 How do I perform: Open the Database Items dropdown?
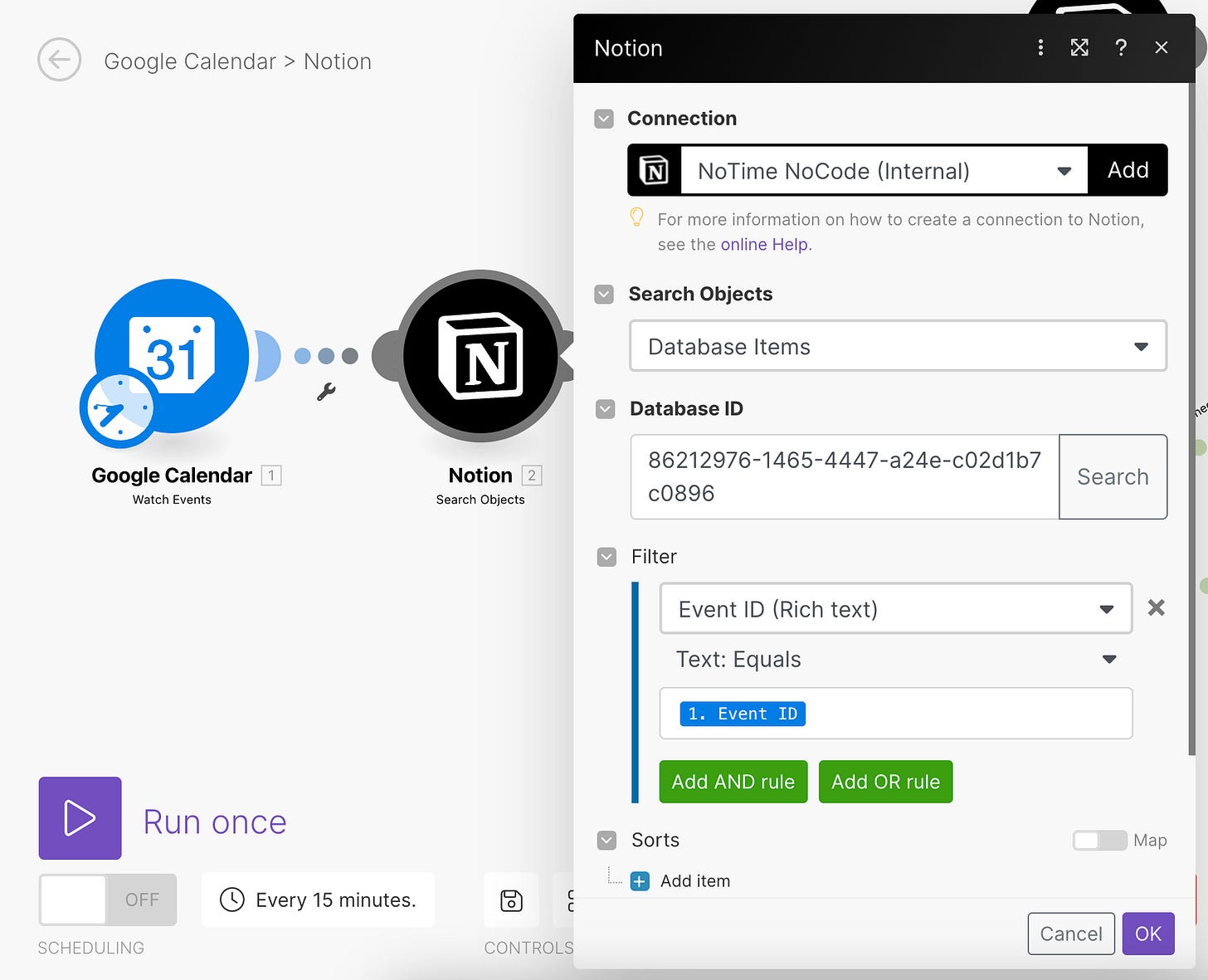898,346
